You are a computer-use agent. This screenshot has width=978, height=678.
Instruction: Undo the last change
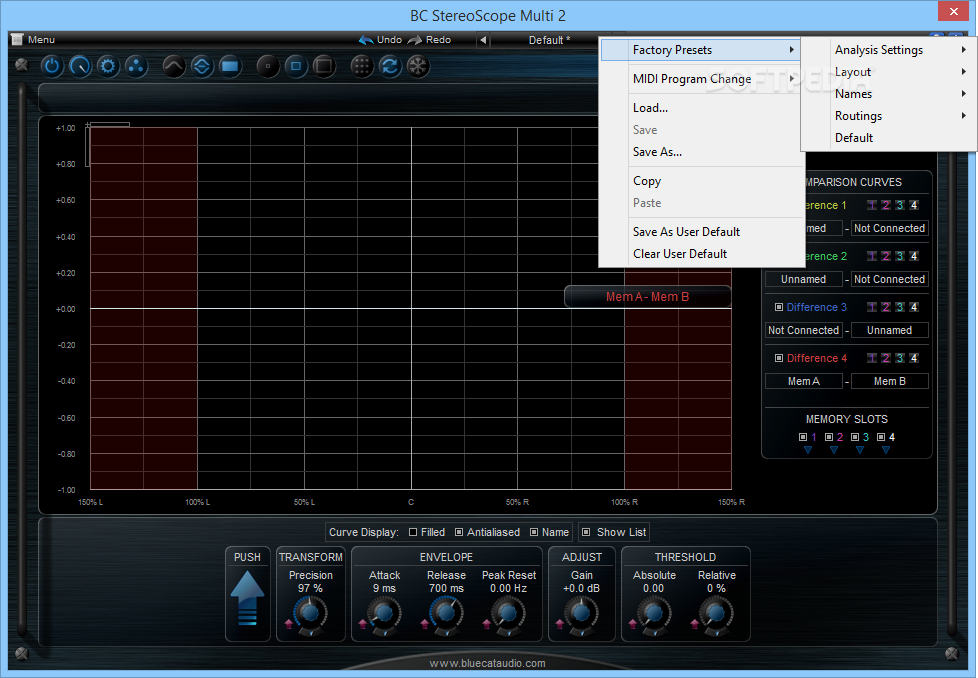(x=380, y=39)
